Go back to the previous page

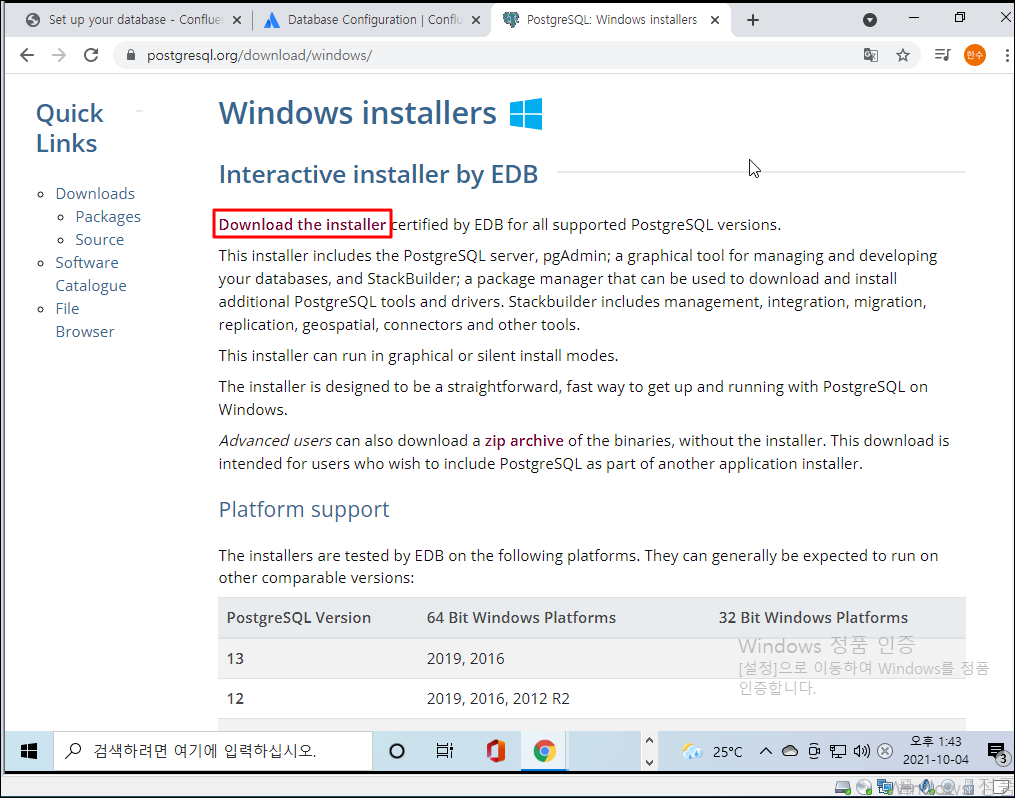[x=27, y=55]
